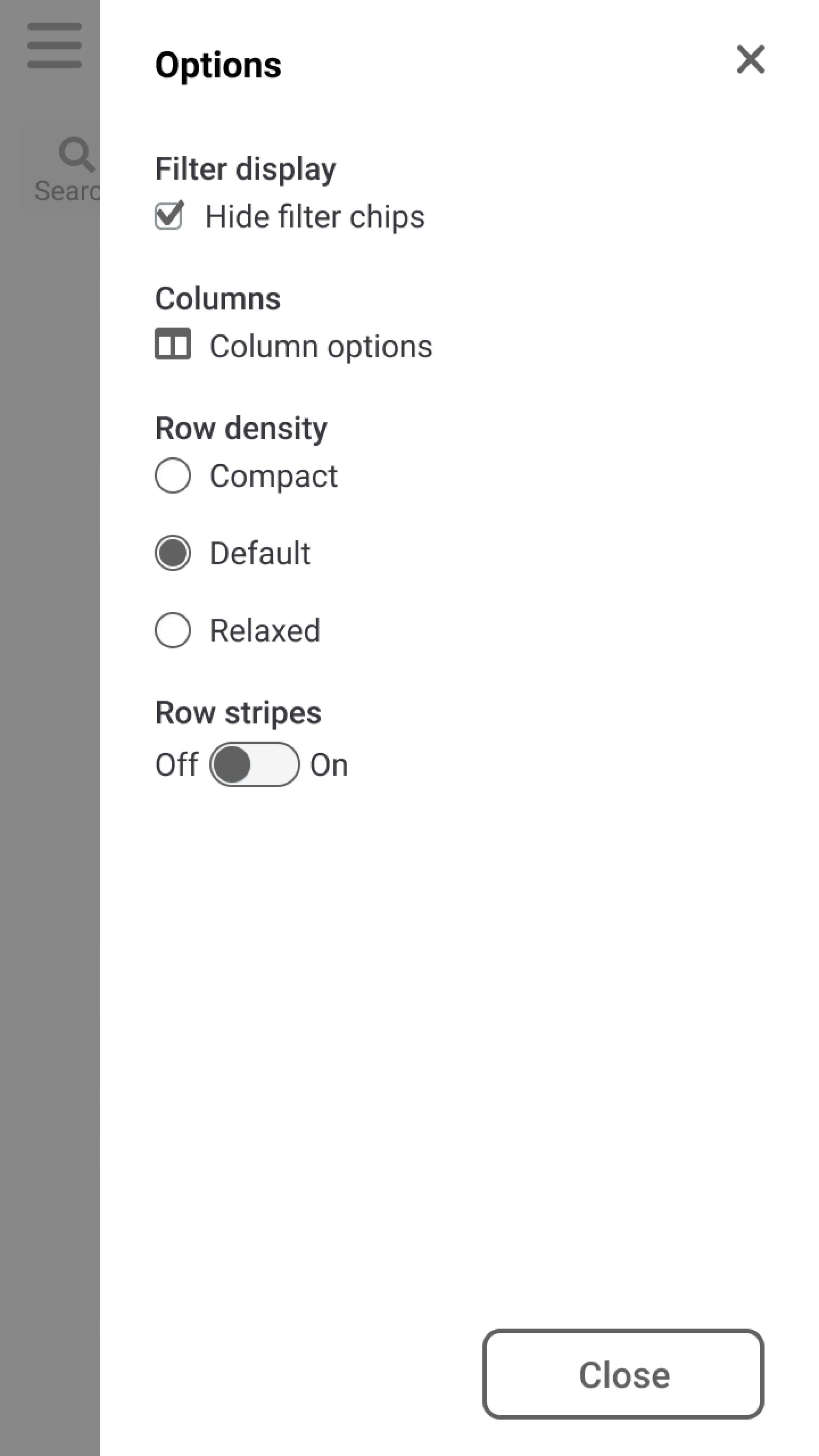Viewport: 819px width, 1456px height.
Task: Click the Off label beside stripes switch
Action: pos(176,765)
